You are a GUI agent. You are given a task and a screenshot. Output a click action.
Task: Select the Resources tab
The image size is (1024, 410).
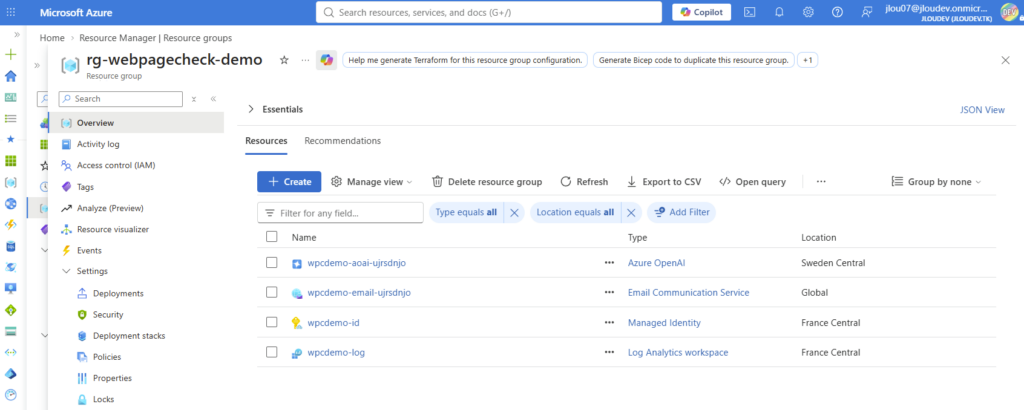pos(266,140)
